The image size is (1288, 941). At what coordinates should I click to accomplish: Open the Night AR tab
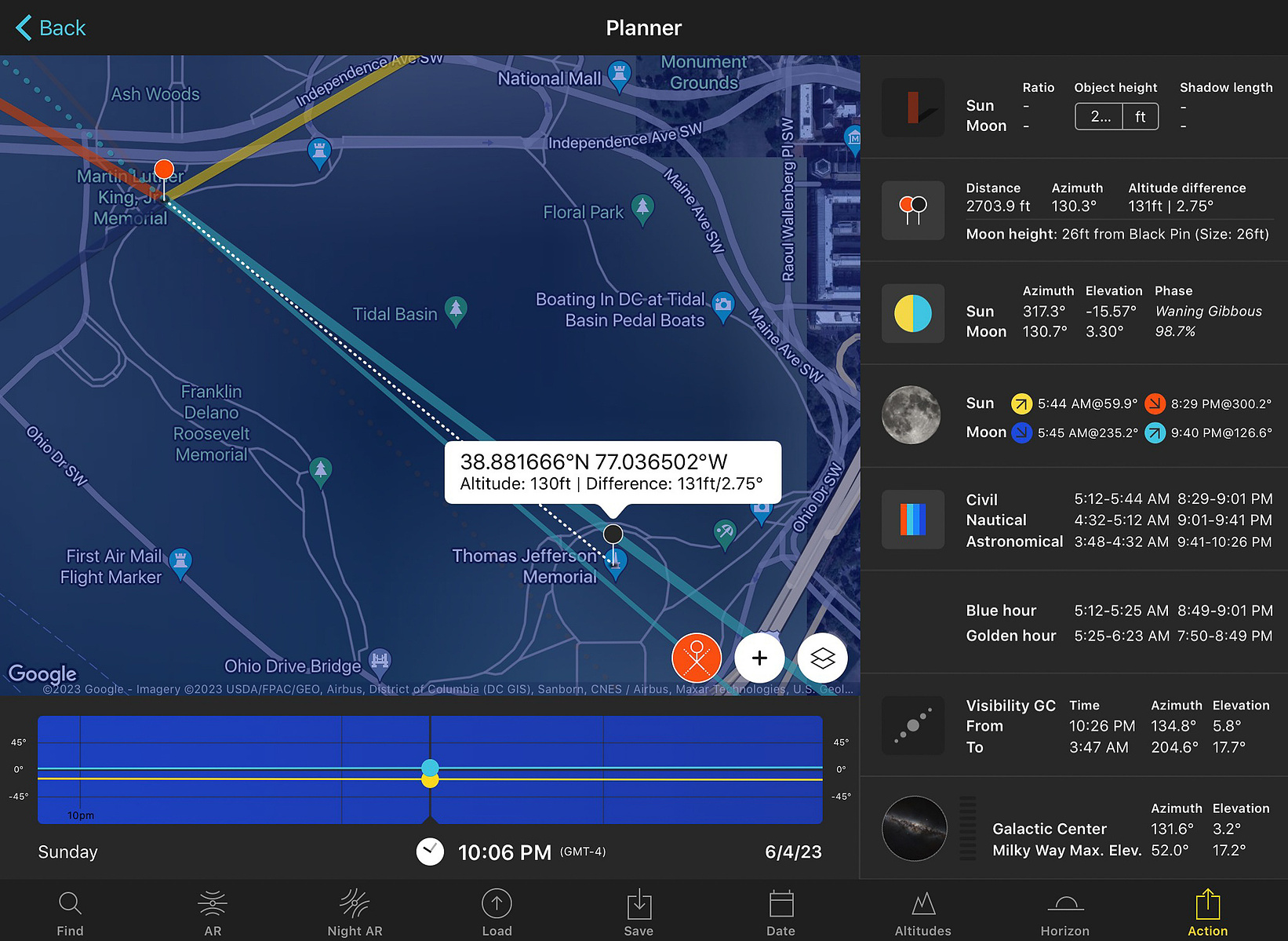click(355, 913)
